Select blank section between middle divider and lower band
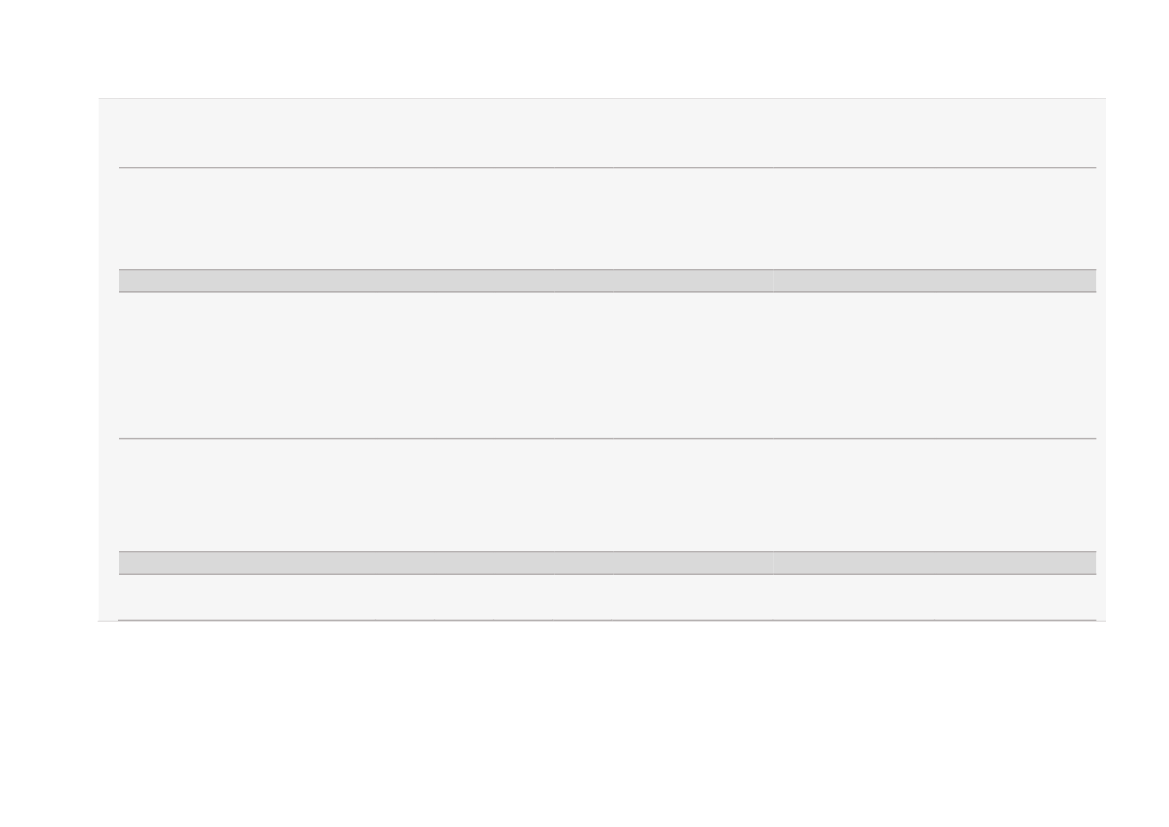The width and height of the screenshot is (1169, 827). [x=608, y=495]
